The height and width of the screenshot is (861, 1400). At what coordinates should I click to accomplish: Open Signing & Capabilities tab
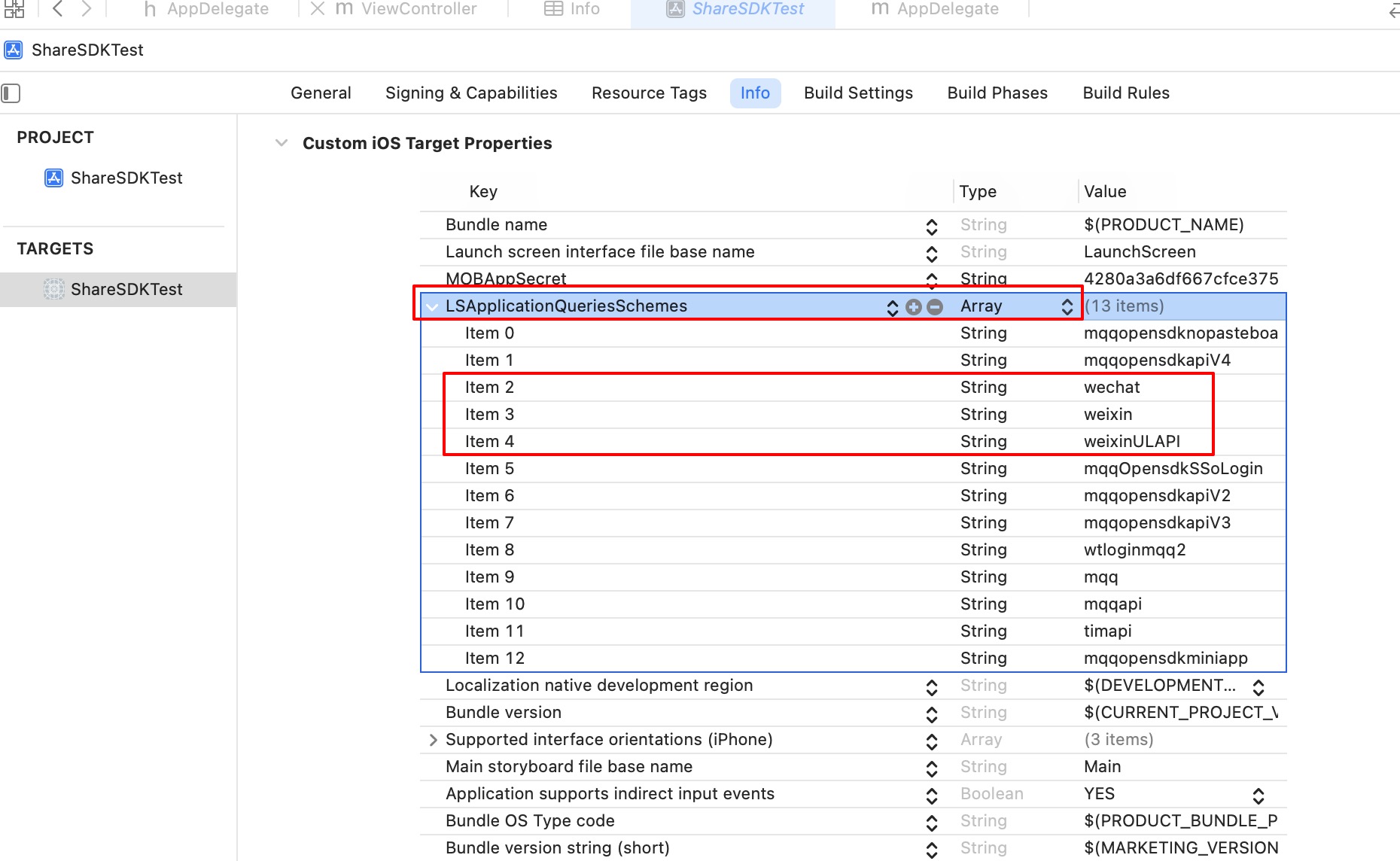pyautogui.click(x=471, y=93)
